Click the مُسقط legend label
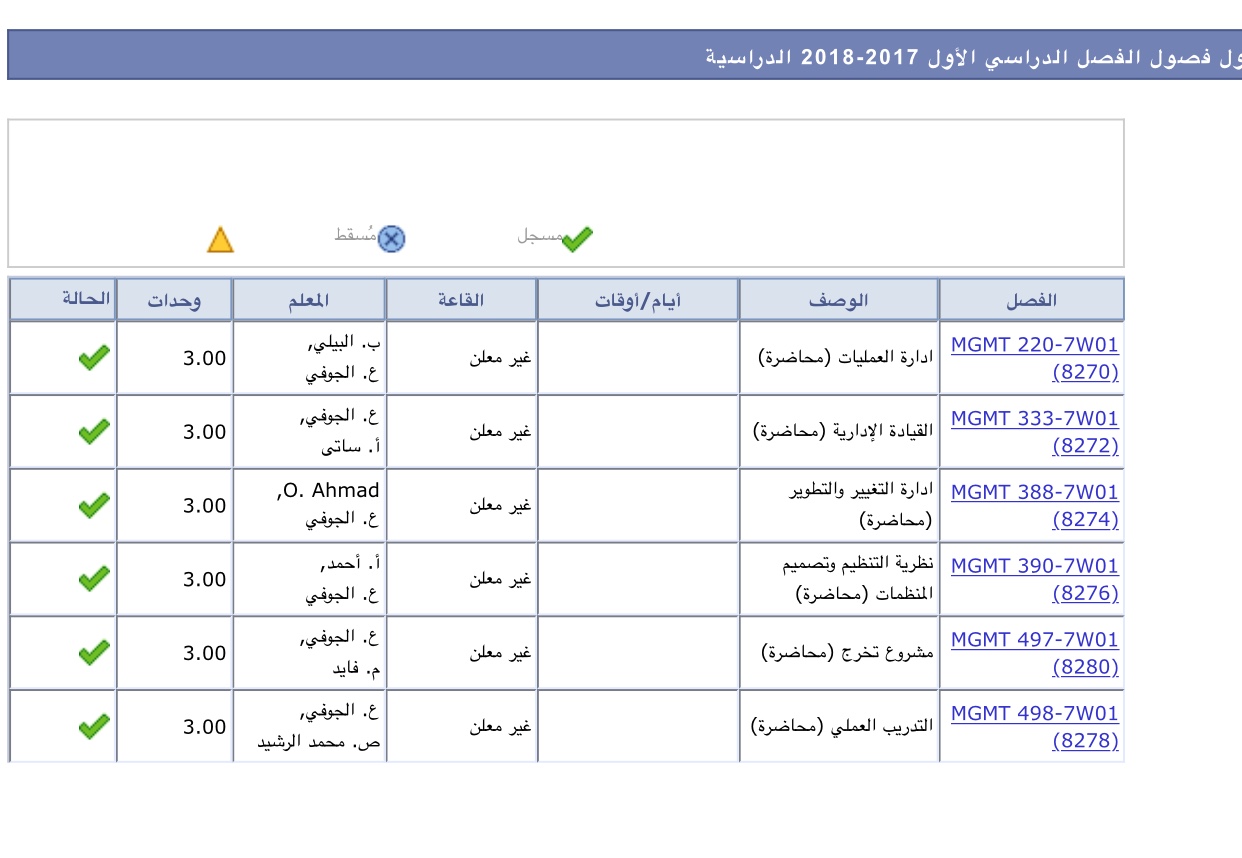Image resolution: width=1242 pixels, height=858 pixels. pyautogui.click(x=356, y=236)
